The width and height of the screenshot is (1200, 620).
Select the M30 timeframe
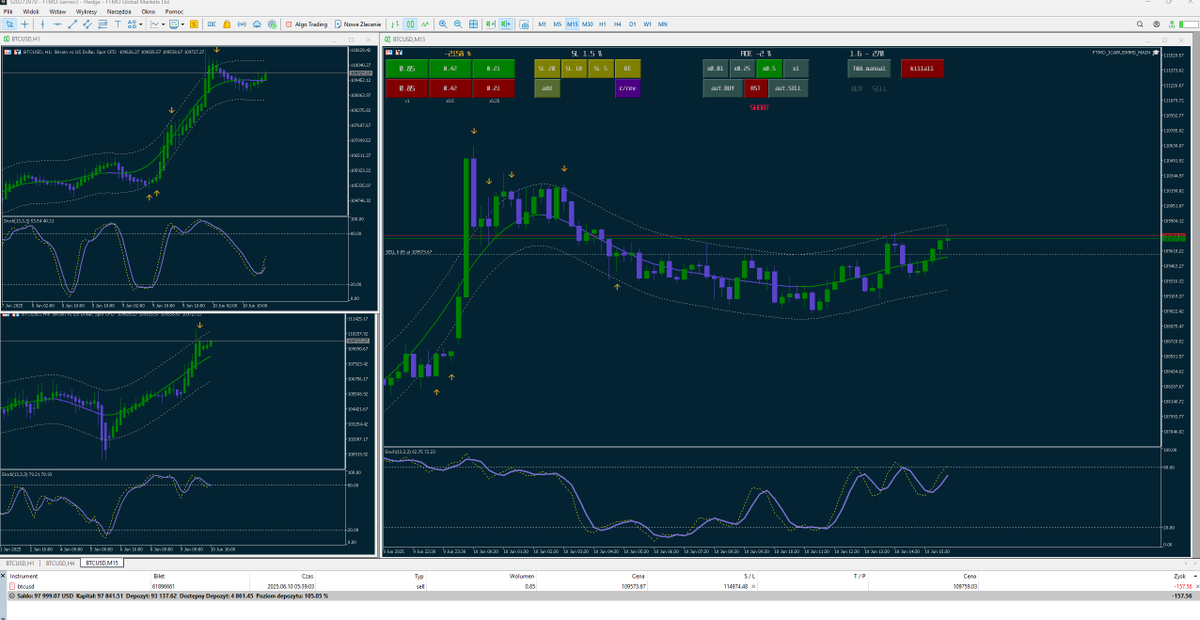(x=587, y=23)
